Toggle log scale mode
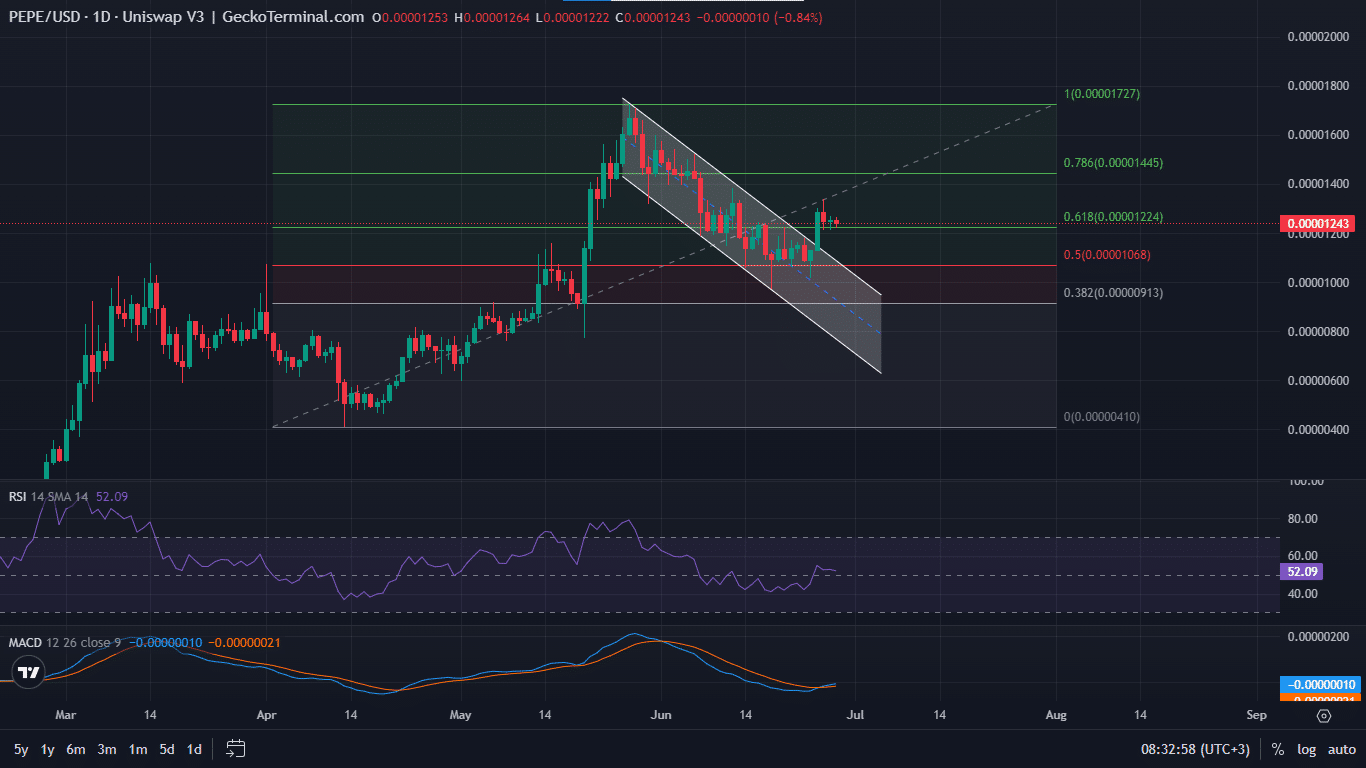Viewport: 1366px width, 768px height. pos(1307,749)
